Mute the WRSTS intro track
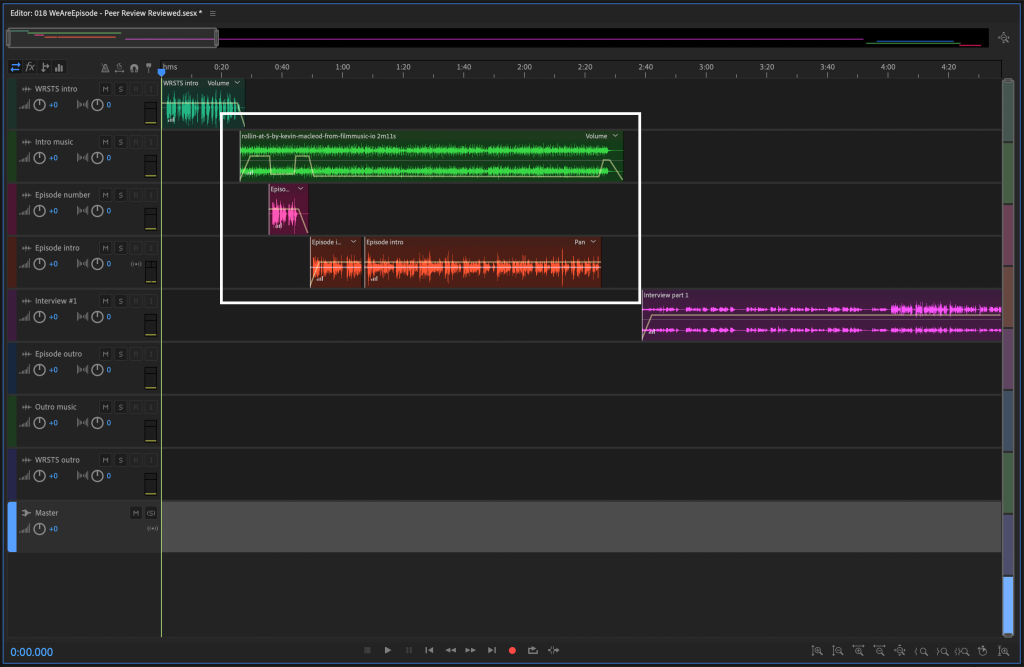 [105, 89]
